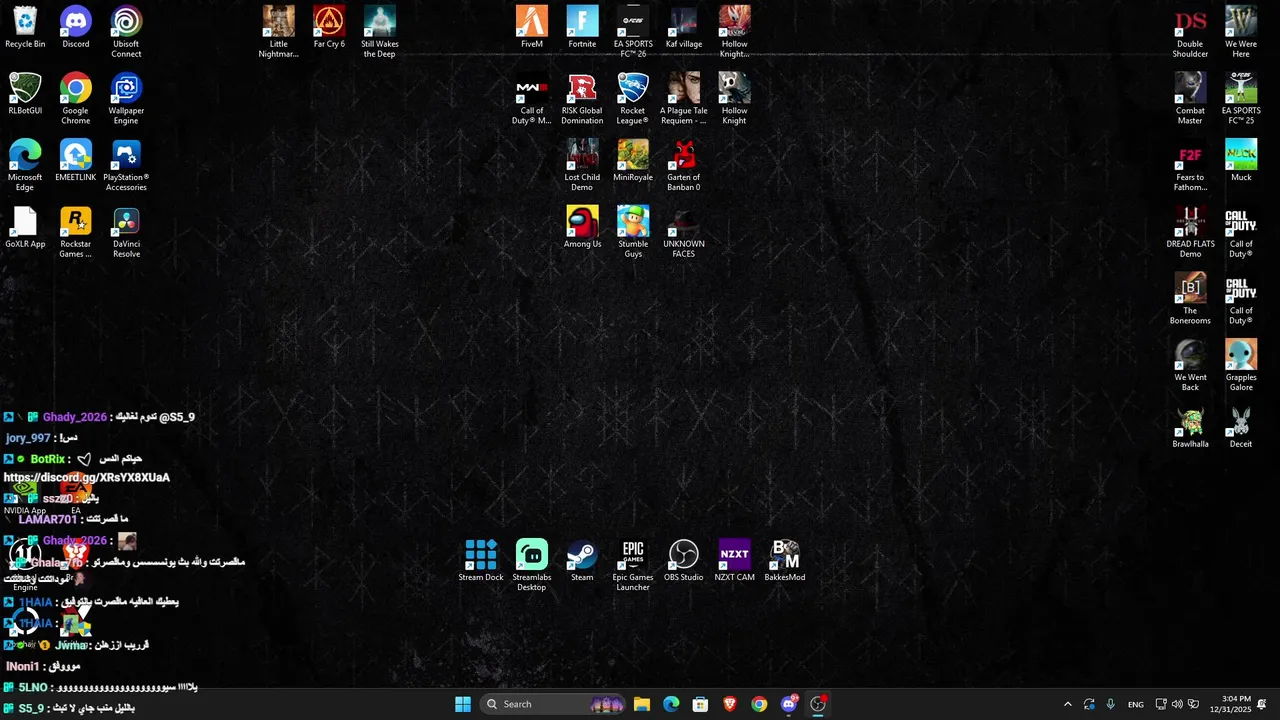Viewport: 1280px width, 720px height.
Task: Select the GoXLR App file icon
Action: tap(25, 228)
